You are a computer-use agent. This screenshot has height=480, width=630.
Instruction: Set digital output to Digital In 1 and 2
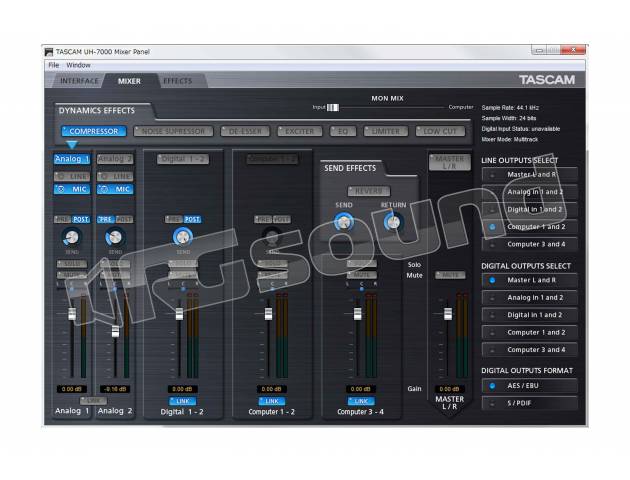530,315
